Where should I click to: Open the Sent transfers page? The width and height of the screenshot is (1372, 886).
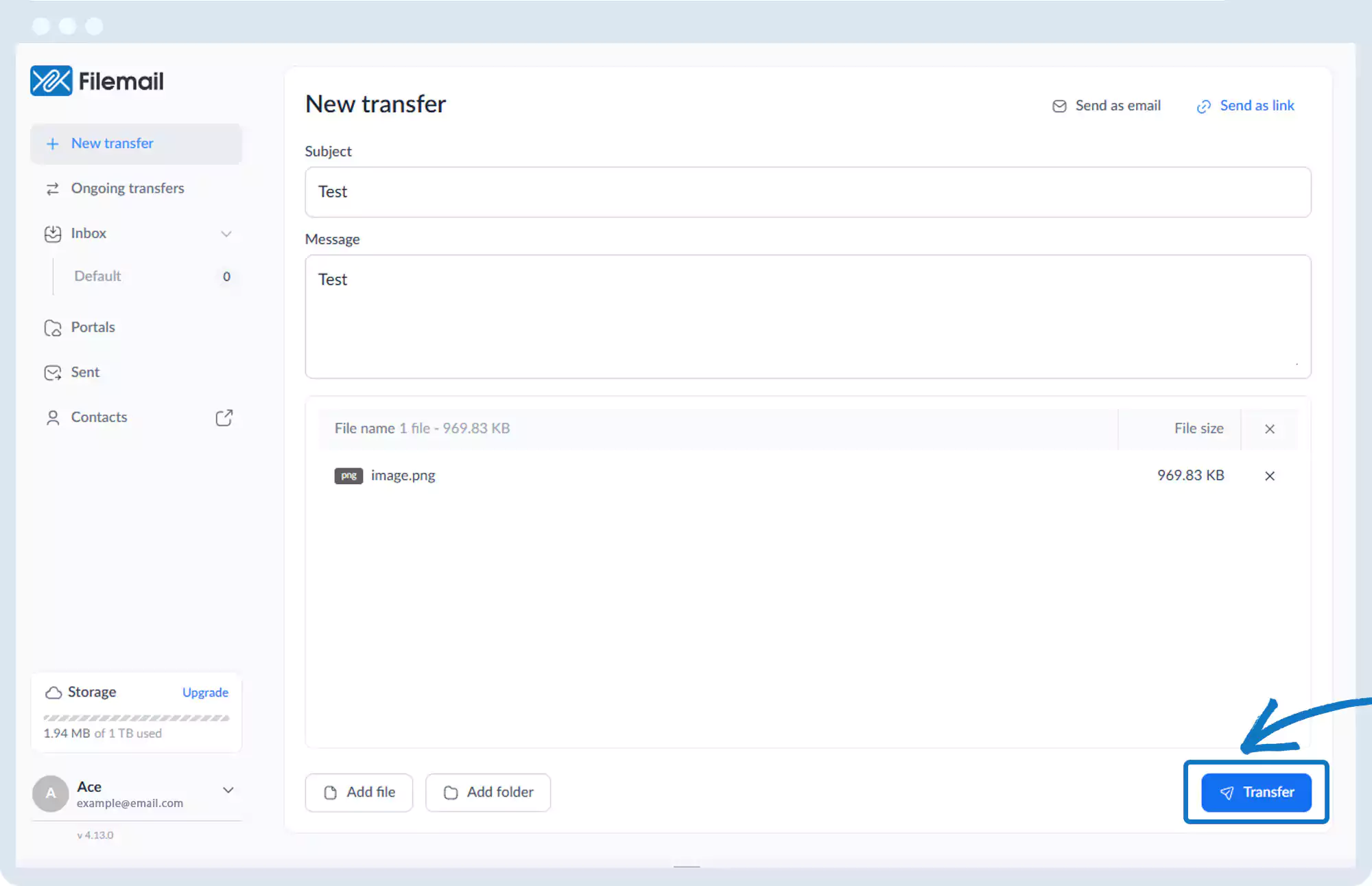tap(85, 373)
